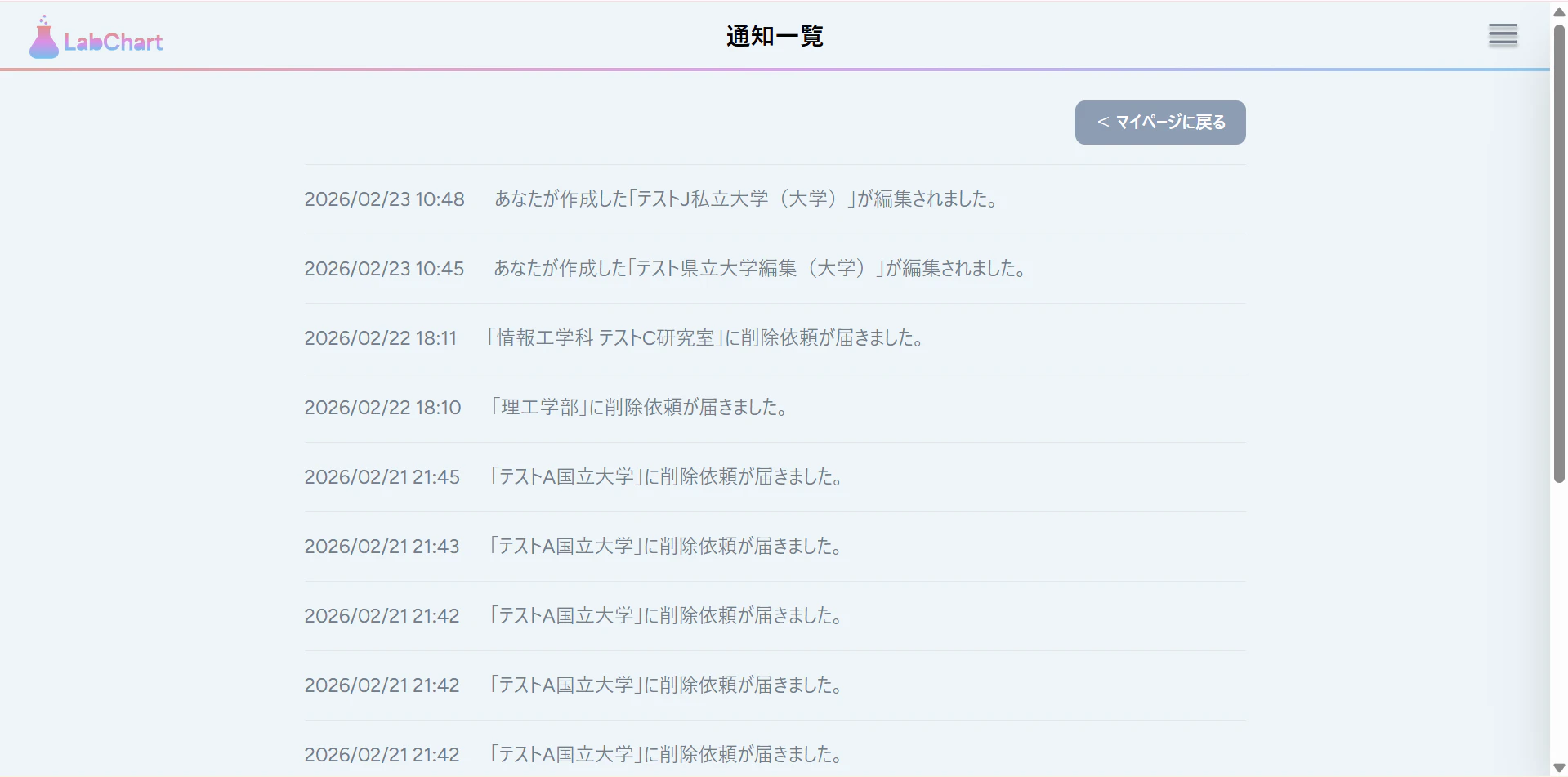
Task: Open the 21:45 テストA国立大学 deletion request message
Action: [665, 477]
